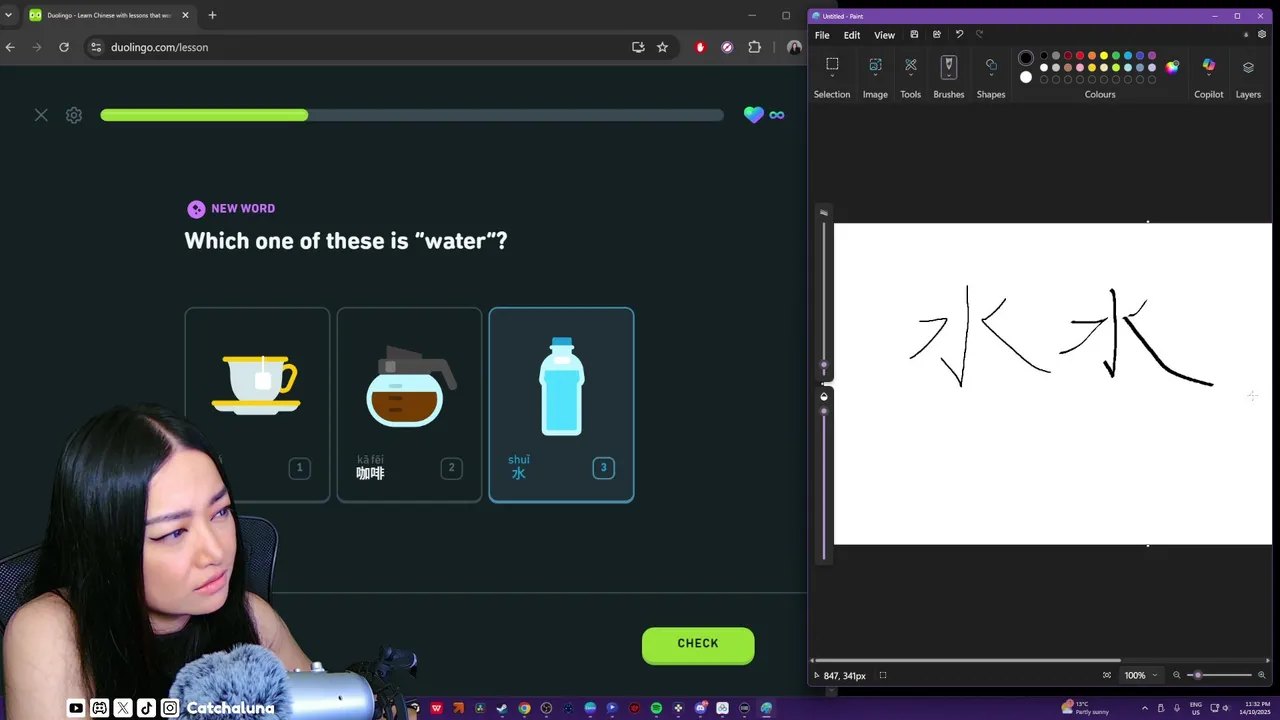
Task: Open the weather widget in taskbar
Action: tap(1085, 708)
